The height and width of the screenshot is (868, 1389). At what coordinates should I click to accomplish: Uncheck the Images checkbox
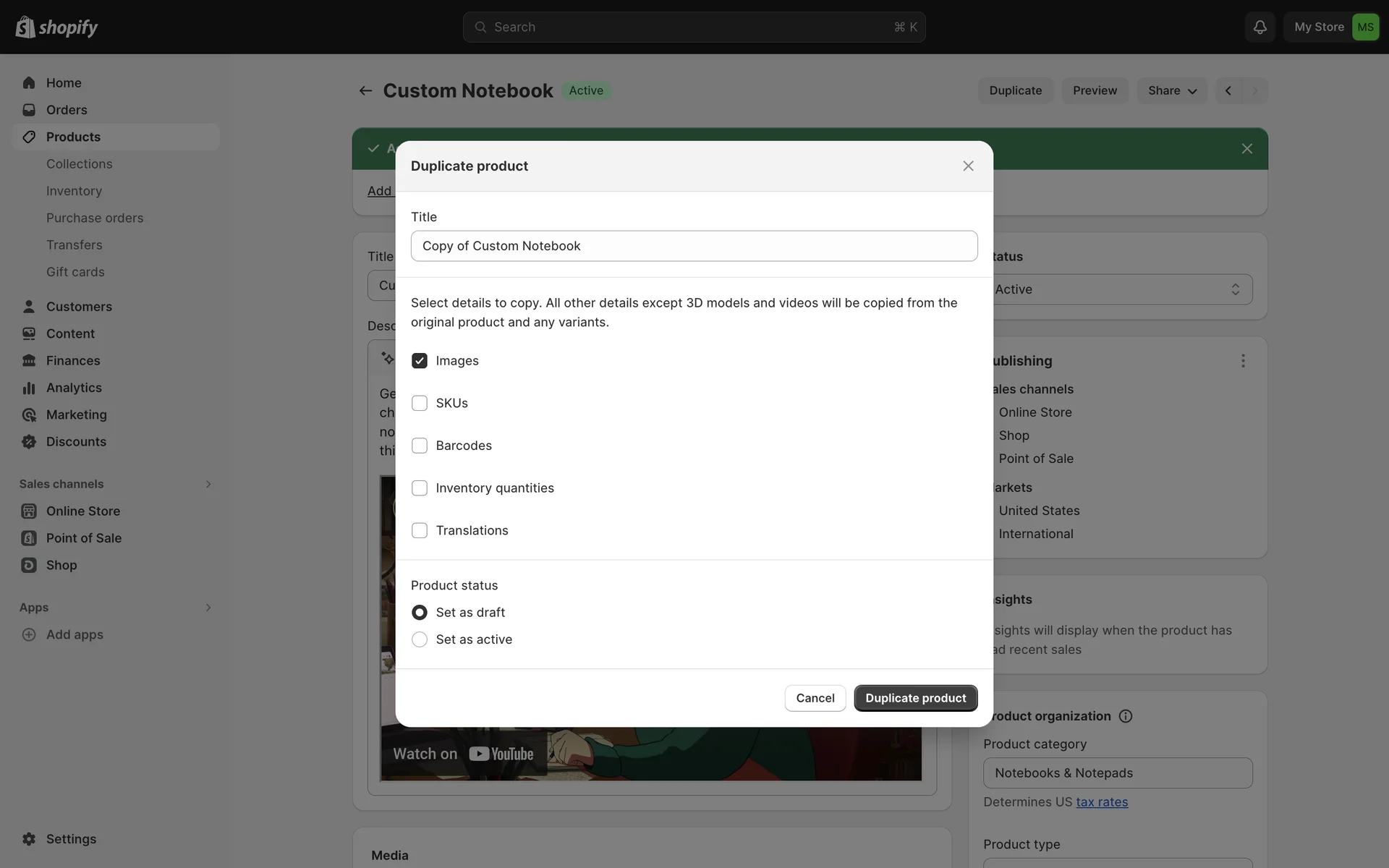tap(420, 360)
